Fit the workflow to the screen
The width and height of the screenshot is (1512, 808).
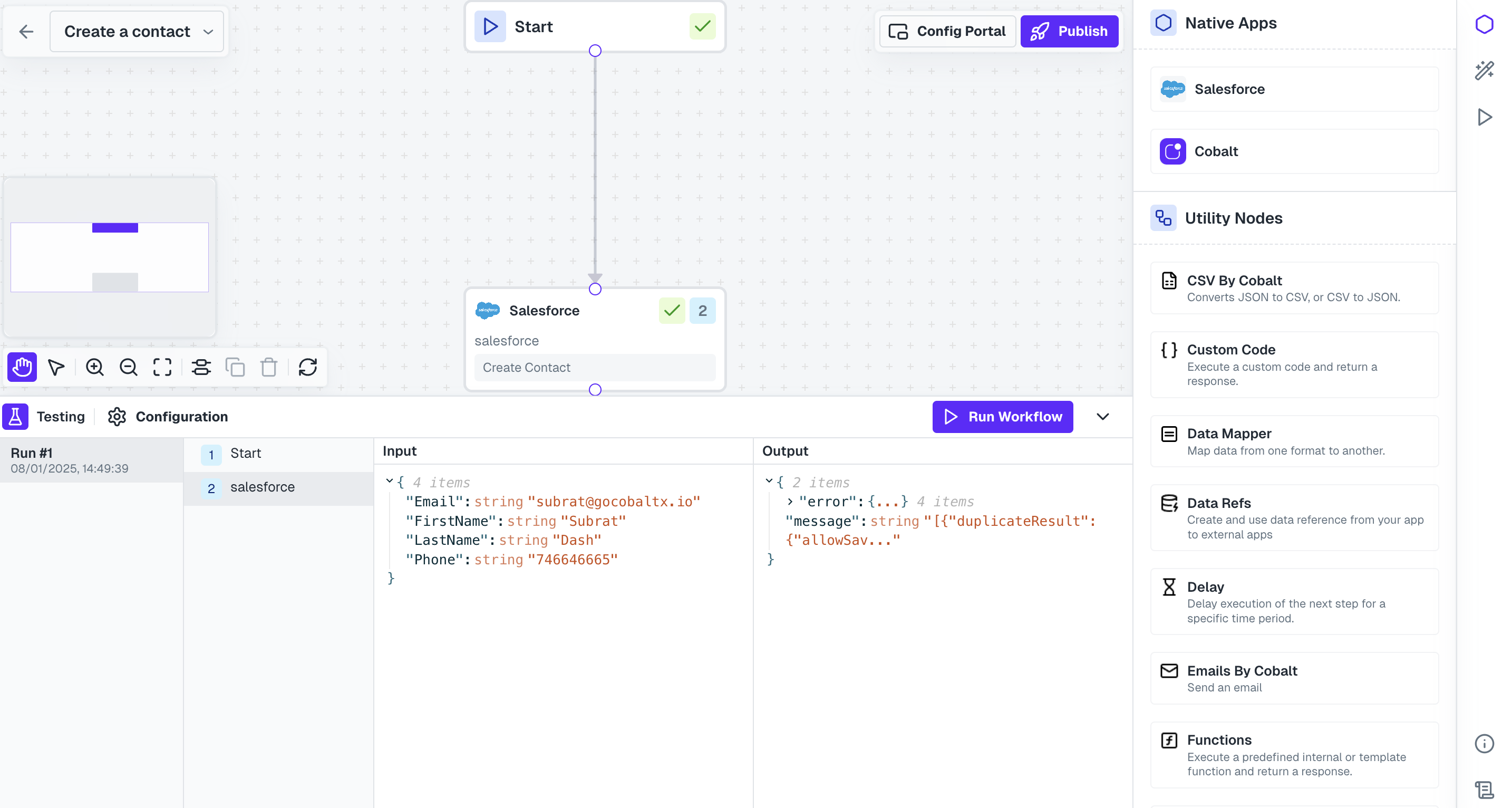(162, 368)
